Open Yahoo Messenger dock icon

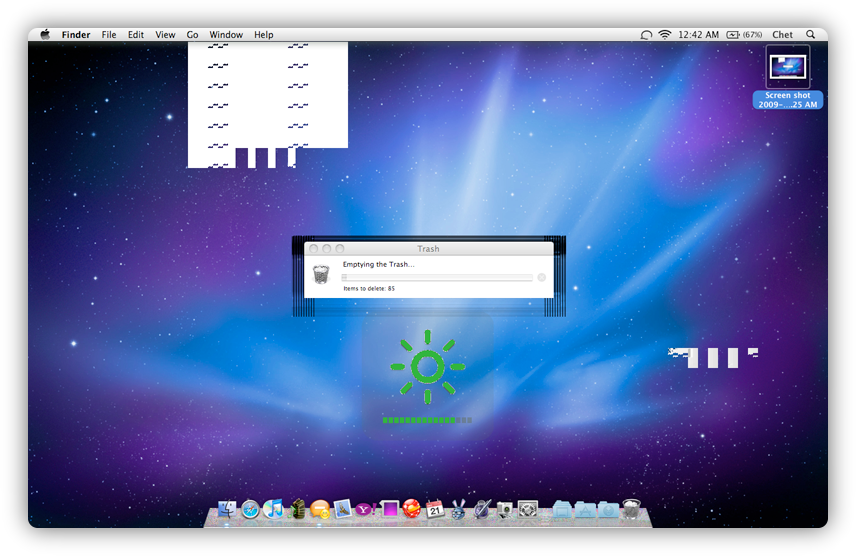pos(365,510)
